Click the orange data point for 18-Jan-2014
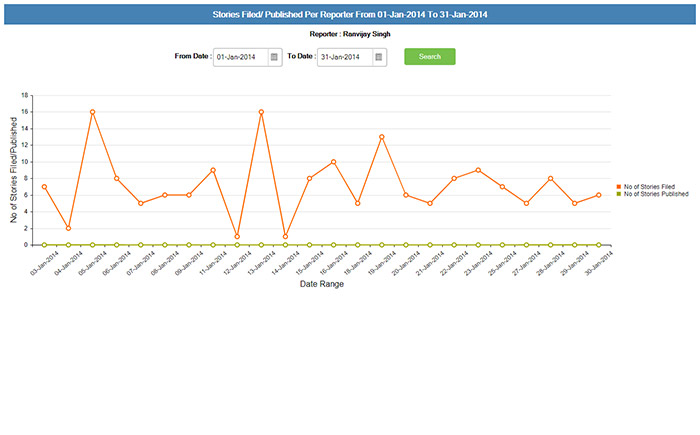This screenshot has height=435, width=700. [358, 203]
